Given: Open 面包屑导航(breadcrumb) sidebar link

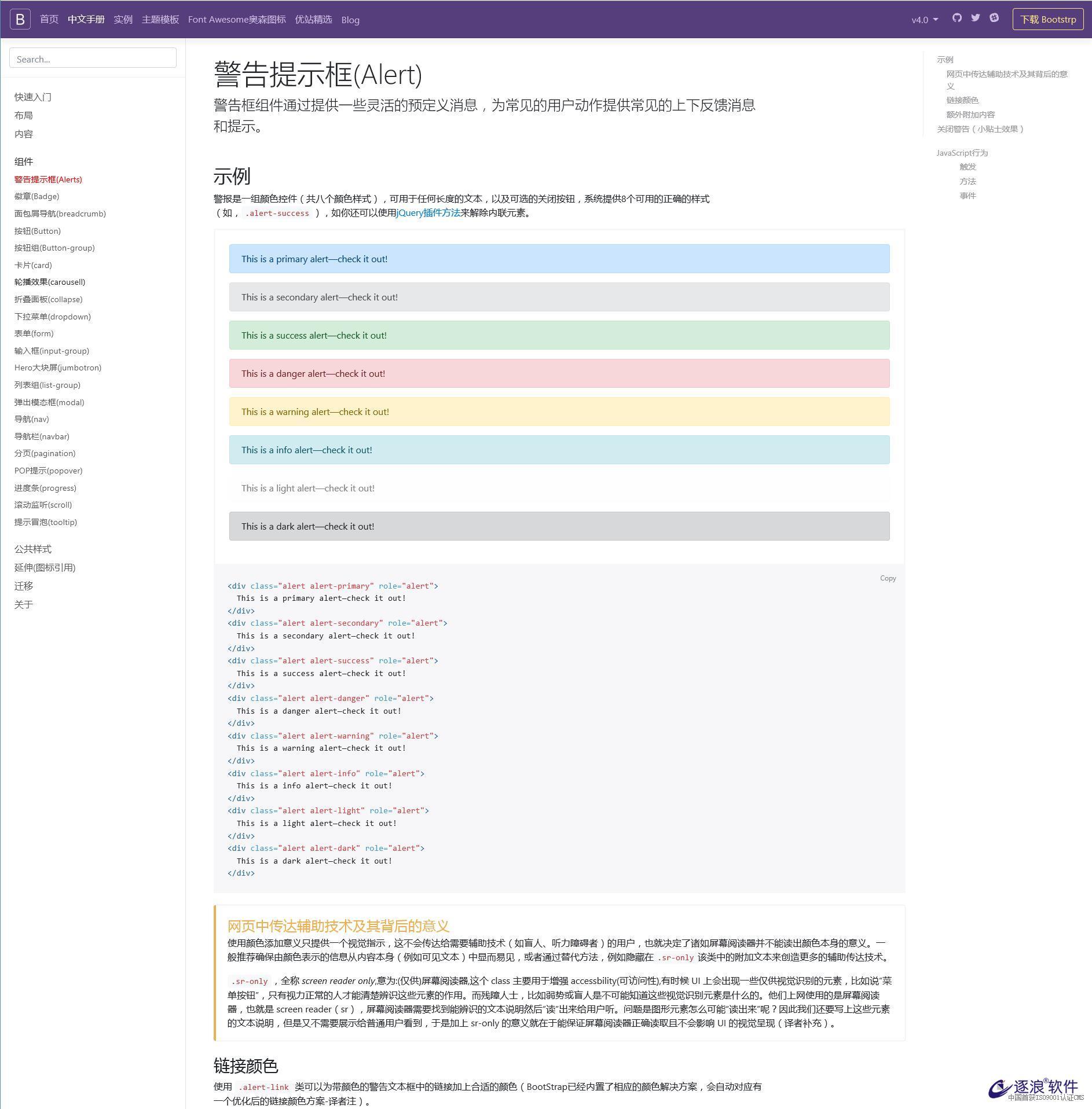Looking at the screenshot, I should pos(60,214).
